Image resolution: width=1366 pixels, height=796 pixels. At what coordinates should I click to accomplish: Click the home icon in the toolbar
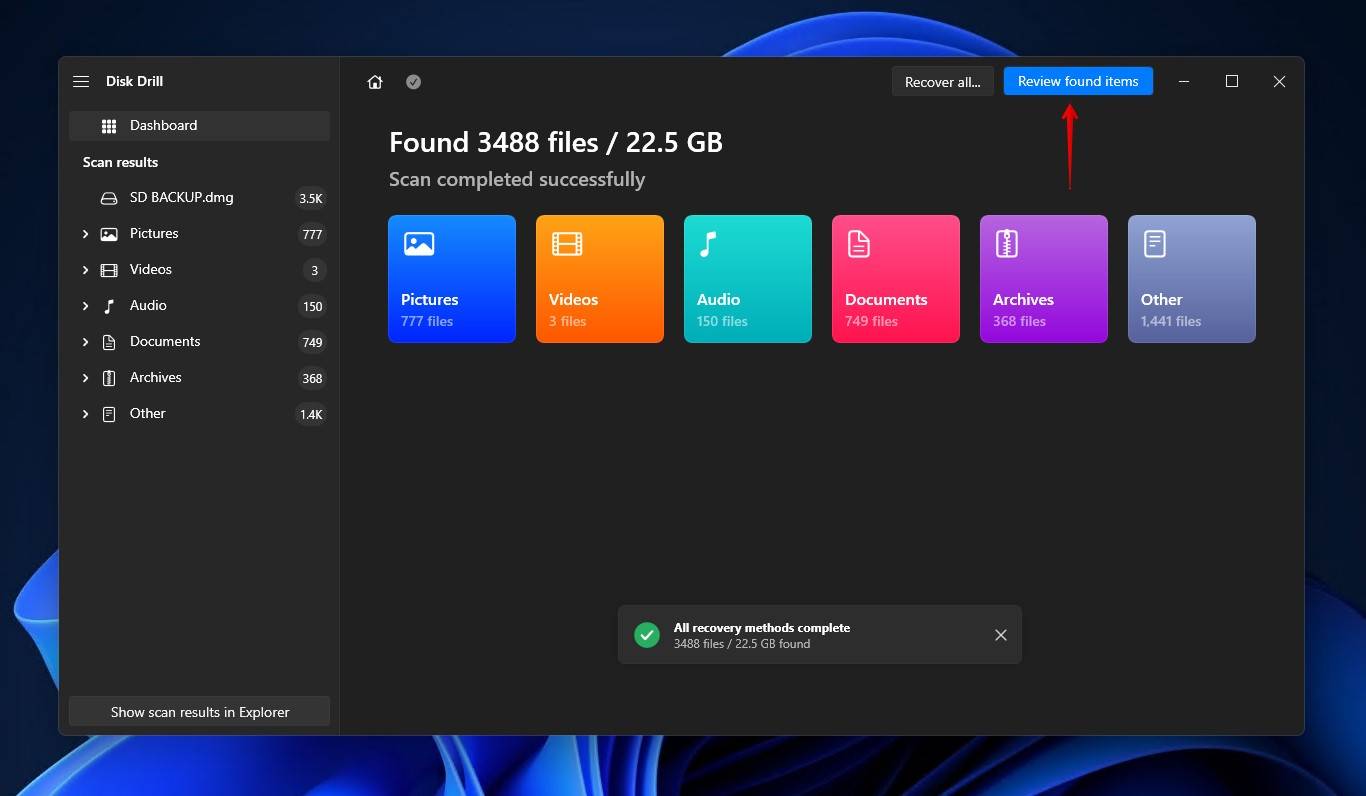click(x=375, y=82)
